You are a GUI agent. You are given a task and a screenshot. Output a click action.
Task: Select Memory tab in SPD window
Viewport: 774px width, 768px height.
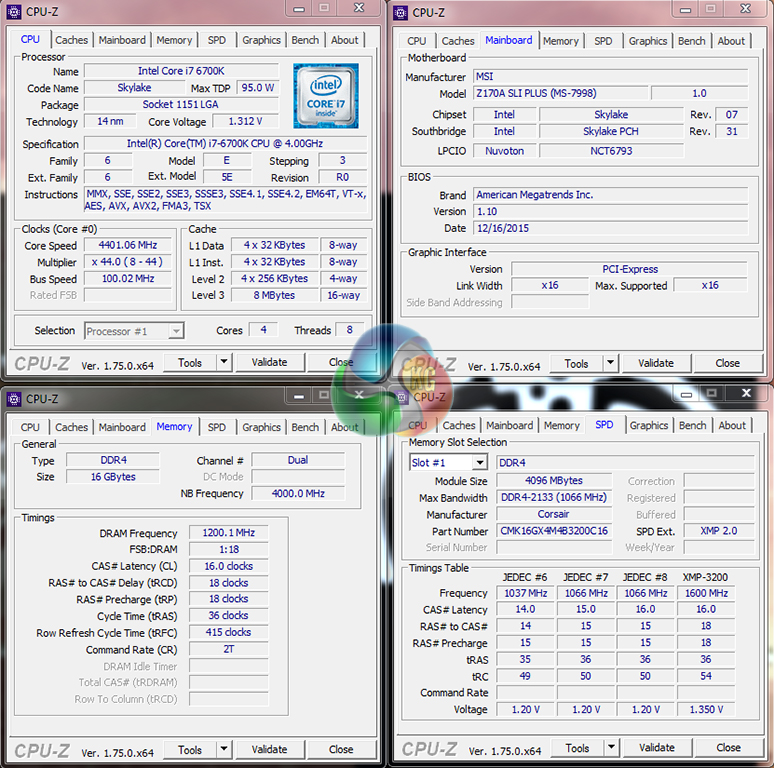click(562, 425)
